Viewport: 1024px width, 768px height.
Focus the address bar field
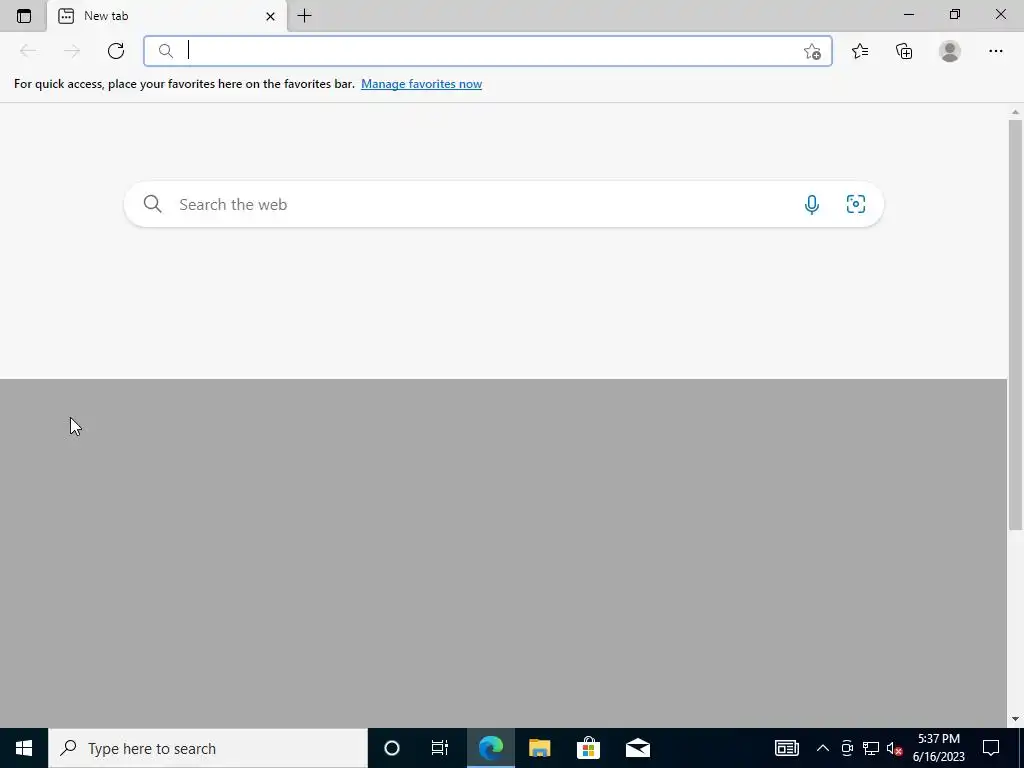coord(487,51)
